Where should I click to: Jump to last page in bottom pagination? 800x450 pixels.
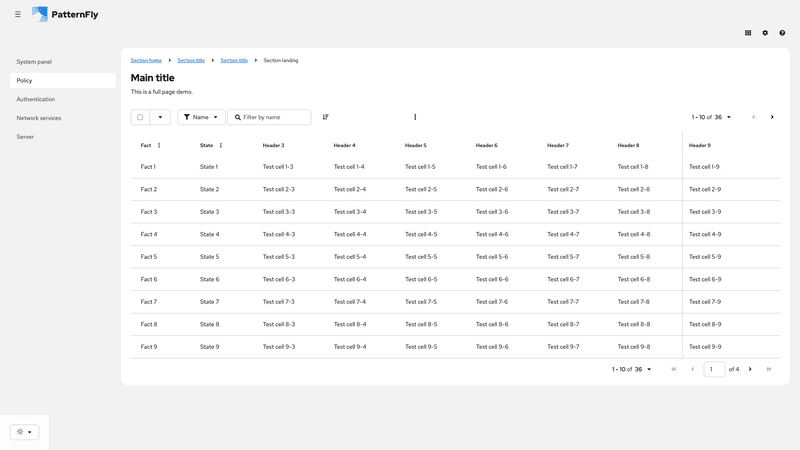769,369
